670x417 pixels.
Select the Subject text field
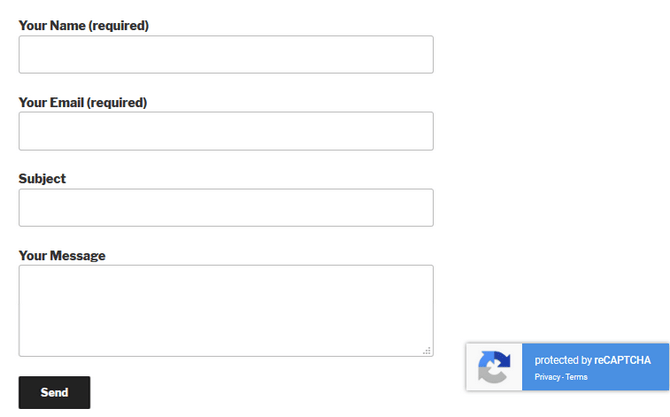(x=226, y=208)
